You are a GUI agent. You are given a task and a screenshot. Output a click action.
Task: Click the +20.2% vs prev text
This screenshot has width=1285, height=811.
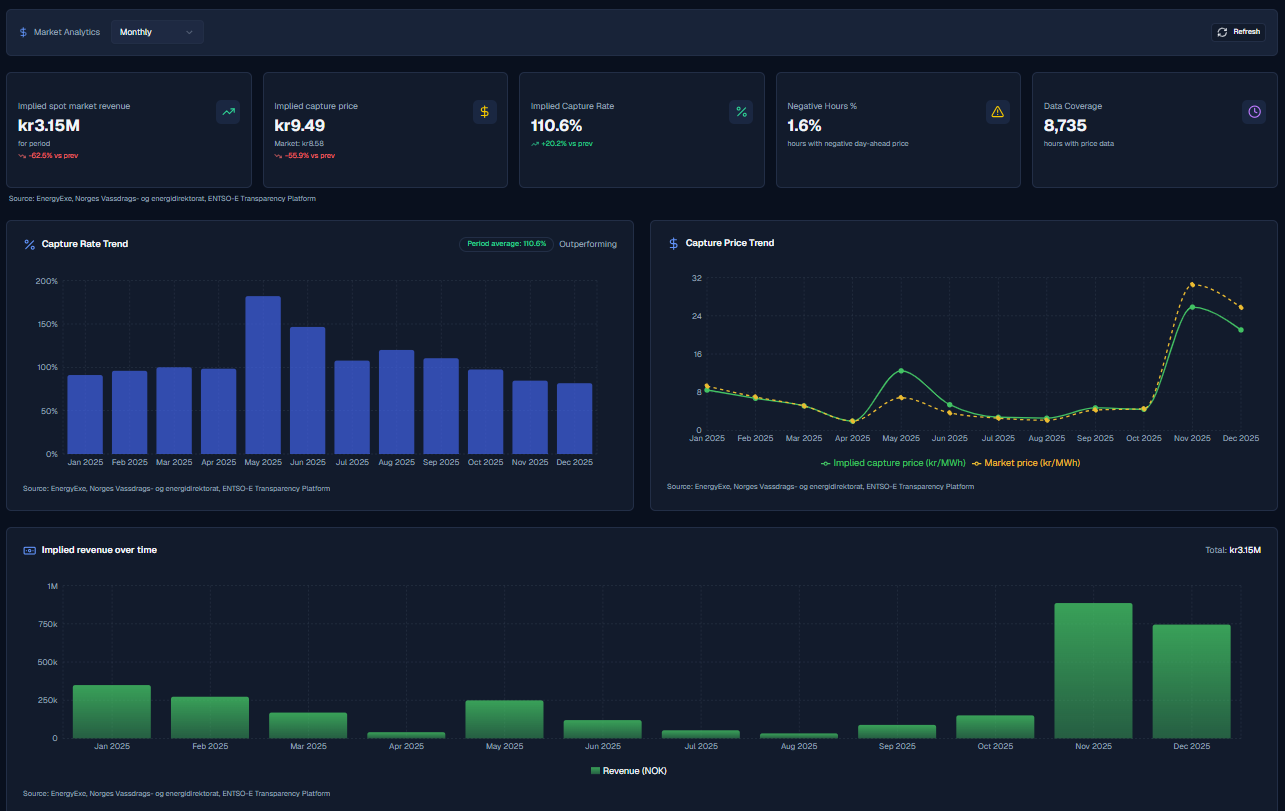[x=567, y=144]
